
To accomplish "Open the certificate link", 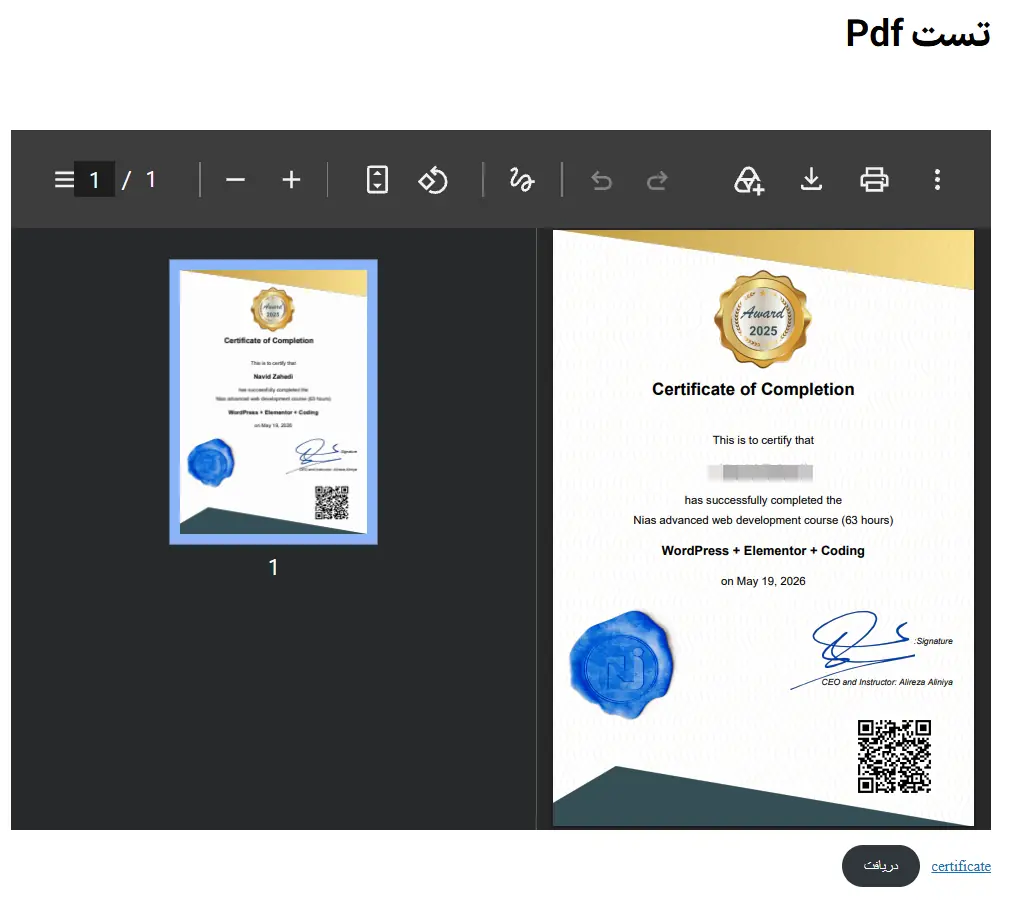I will coord(961,866).
